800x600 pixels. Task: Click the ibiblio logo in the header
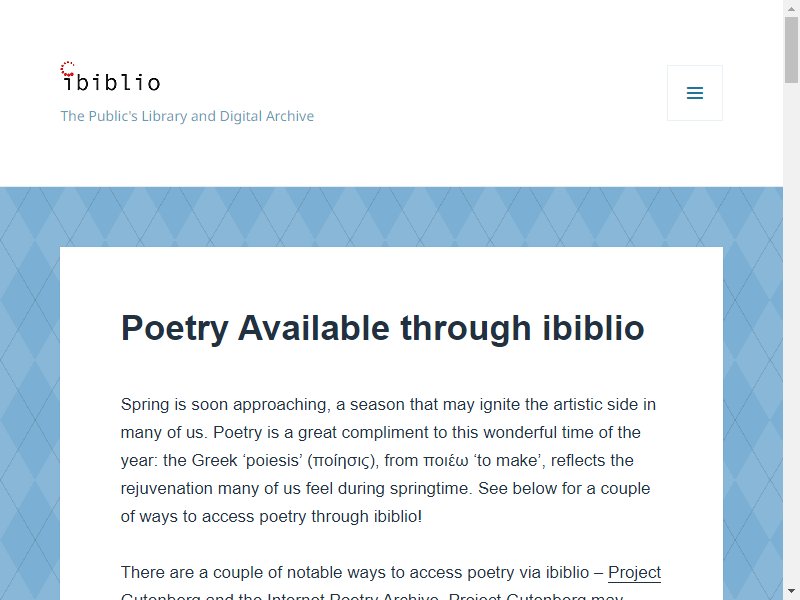click(111, 77)
